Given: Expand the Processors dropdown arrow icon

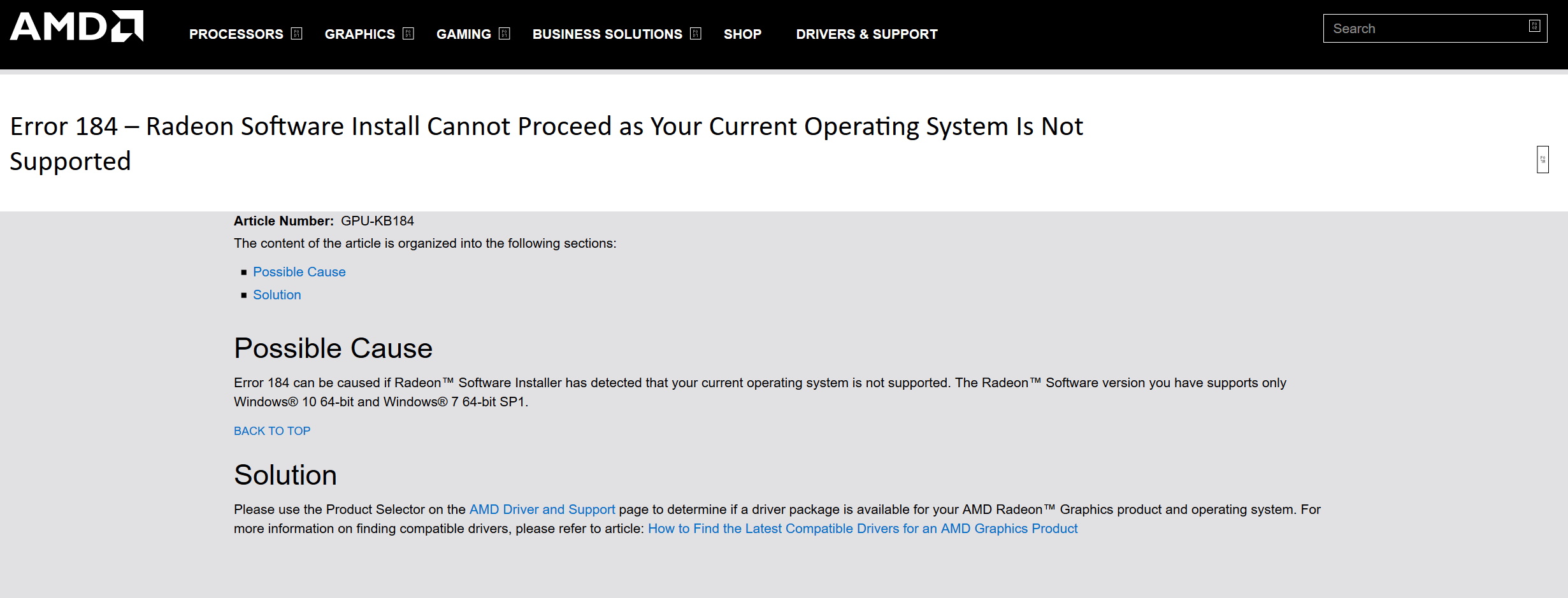Looking at the screenshot, I should click(296, 34).
